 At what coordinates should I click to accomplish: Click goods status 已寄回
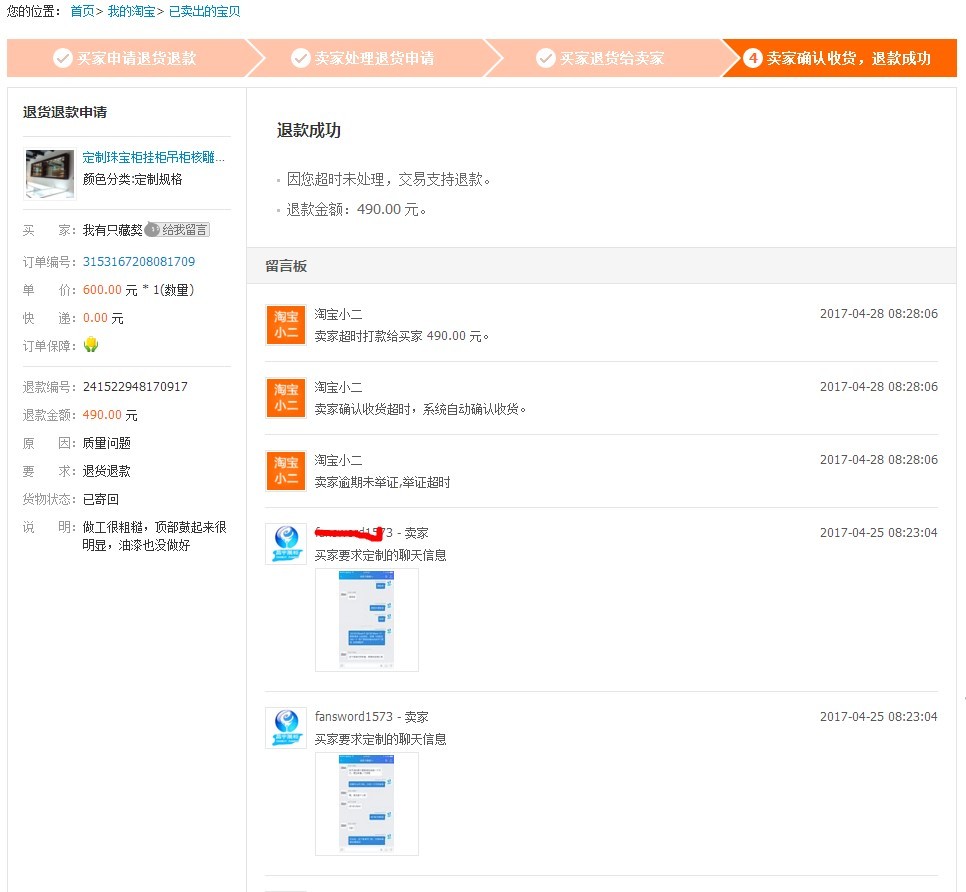click(100, 499)
